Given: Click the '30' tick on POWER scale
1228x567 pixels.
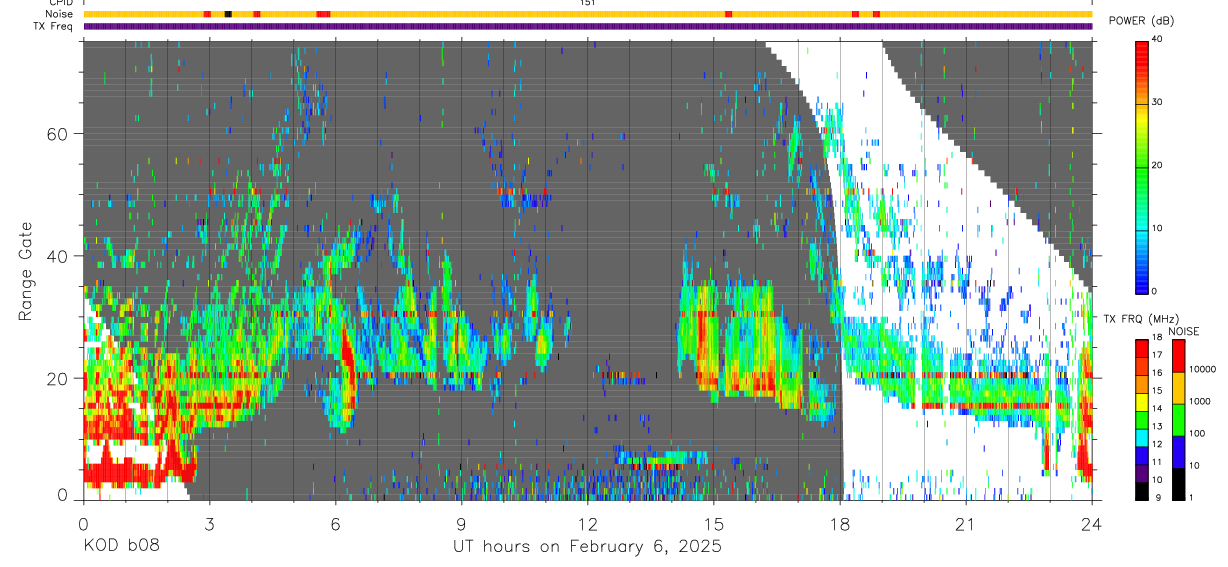Looking at the screenshot, I should point(1157,102).
